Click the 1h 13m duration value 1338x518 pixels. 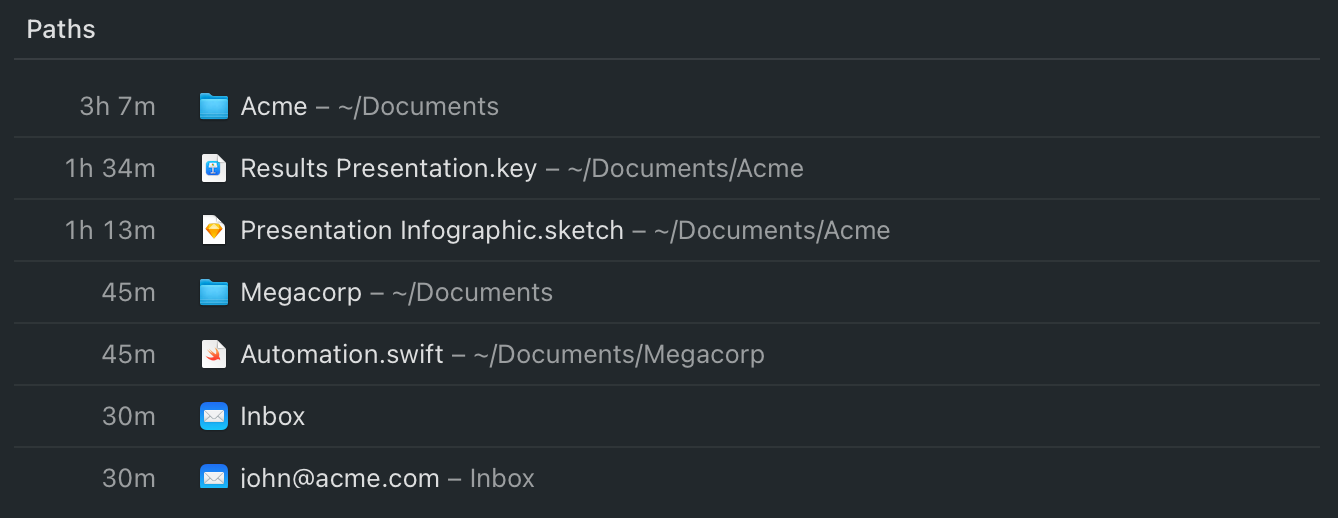pyautogui.click(x=110, y=230)
